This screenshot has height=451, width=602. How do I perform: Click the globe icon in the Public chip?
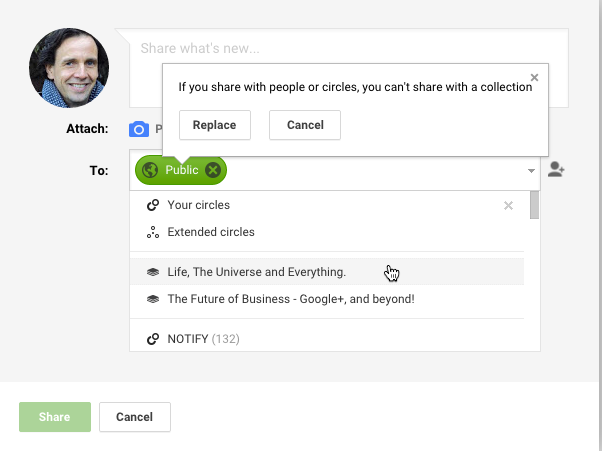(x=150, y=170)
